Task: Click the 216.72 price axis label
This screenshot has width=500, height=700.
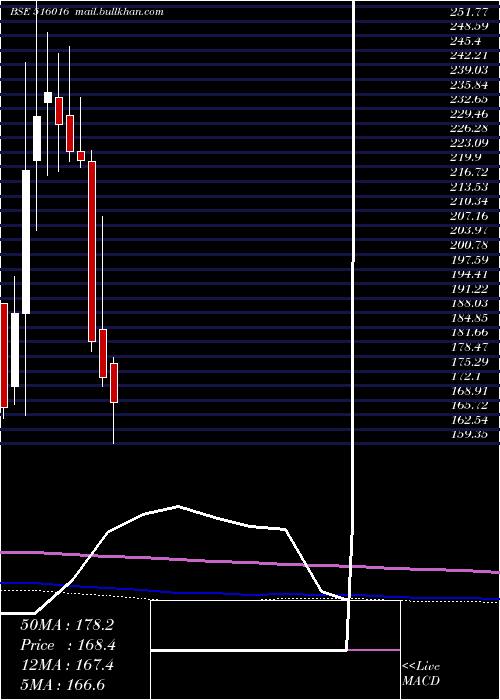Action: pyautogui.click(x=469, y=172)
